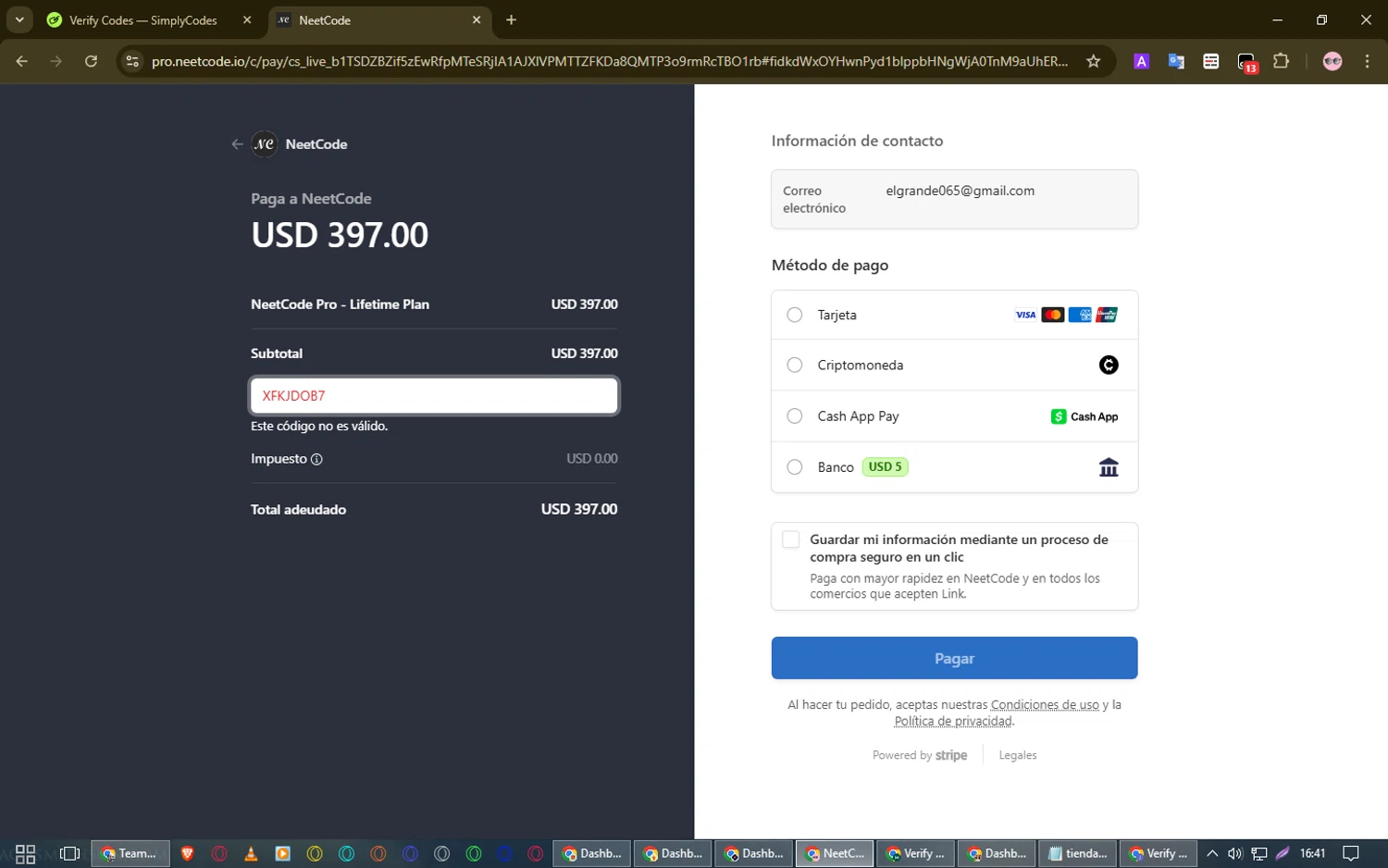The height and width of the screenshot is (868, 1388).
Task: Close the NeetCode tab
Action: pyautogui.click(x=477, y=19)
